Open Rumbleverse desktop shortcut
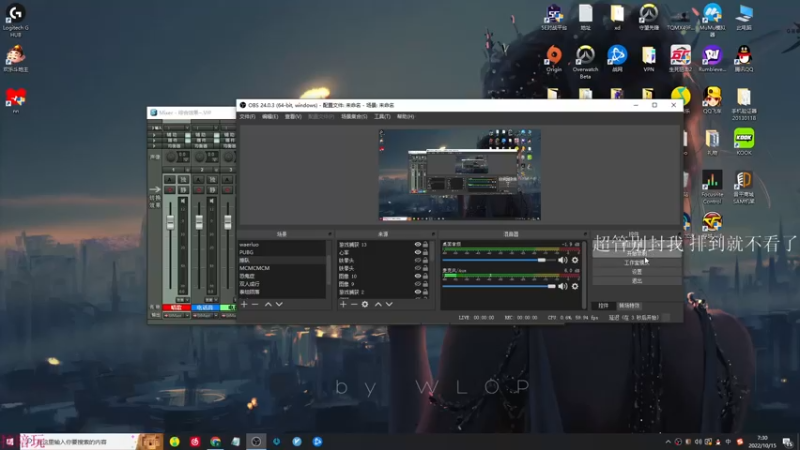This screenshot has width=800, height=450. coord(712,58)
